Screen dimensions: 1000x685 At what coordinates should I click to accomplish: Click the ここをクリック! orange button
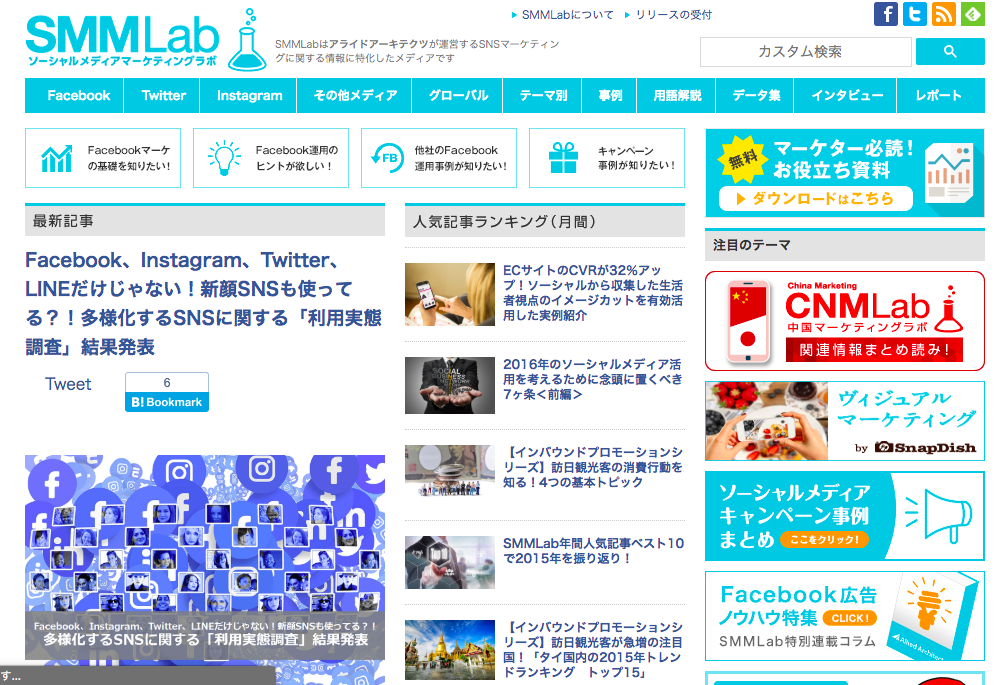(825, 540)
